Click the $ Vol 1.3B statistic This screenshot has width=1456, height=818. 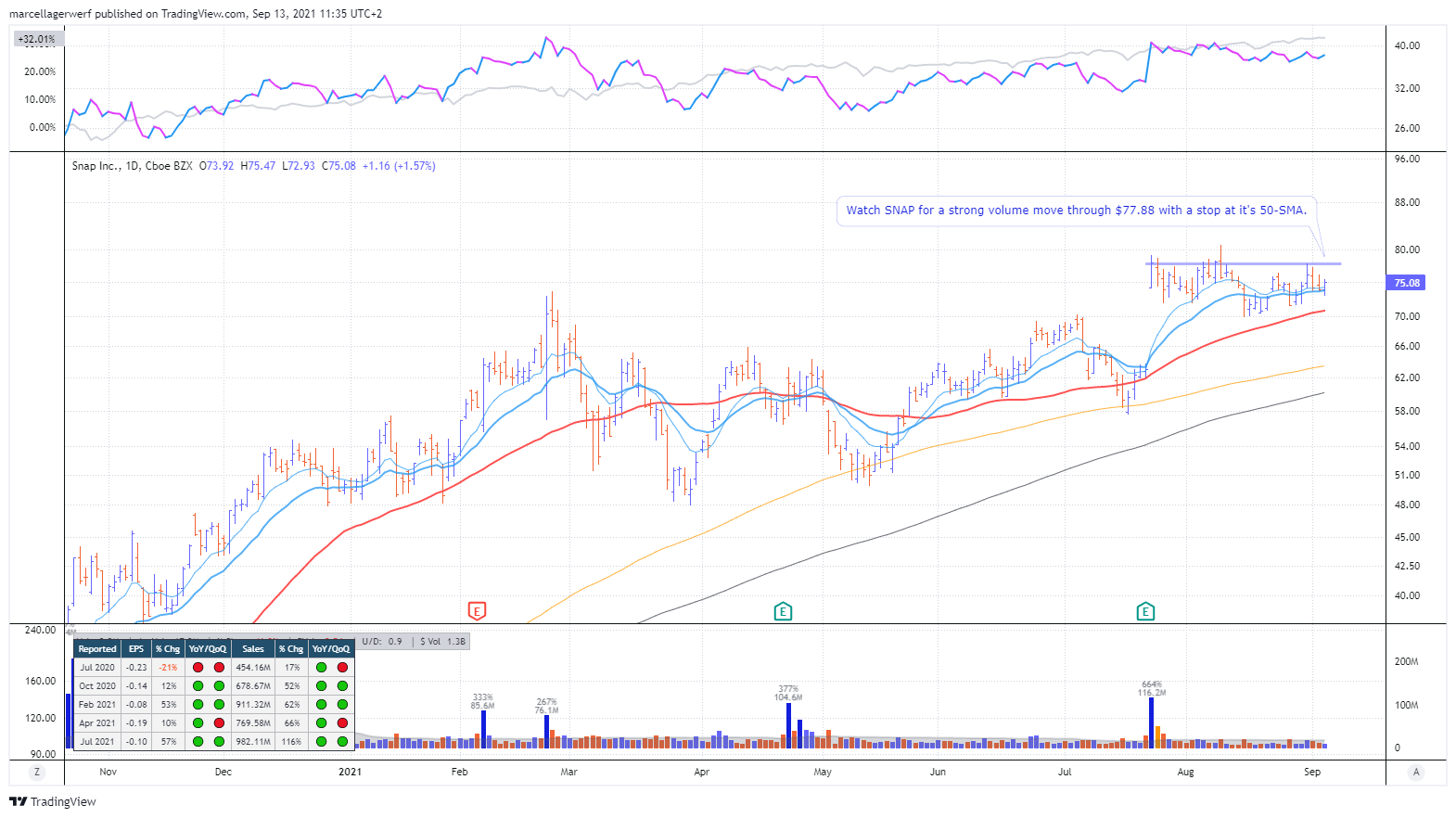pyautogui.click(x=443, y=641)
